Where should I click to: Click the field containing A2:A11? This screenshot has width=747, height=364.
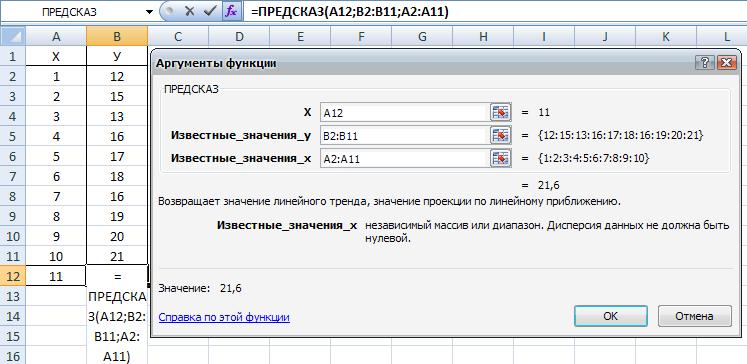pos(405,158)
